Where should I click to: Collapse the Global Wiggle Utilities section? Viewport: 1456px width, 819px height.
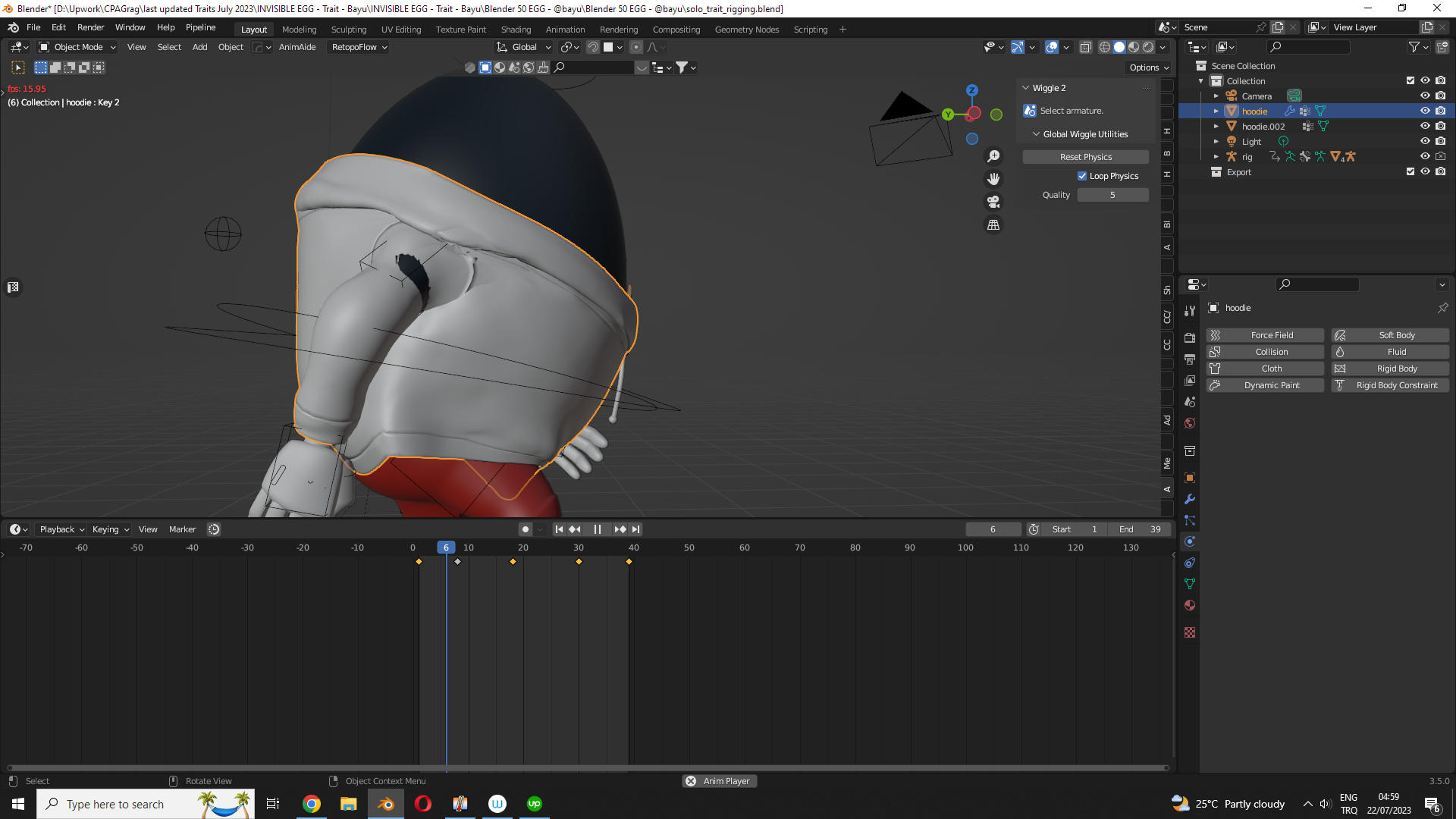pos(1037,134)
